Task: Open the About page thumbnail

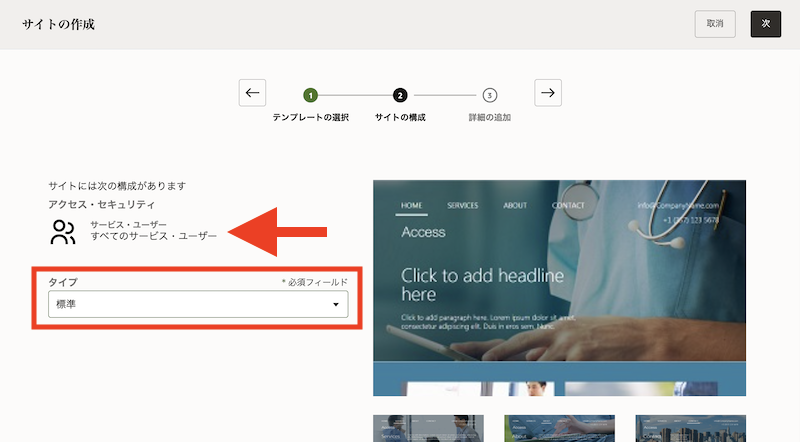Action: [559, 428]
